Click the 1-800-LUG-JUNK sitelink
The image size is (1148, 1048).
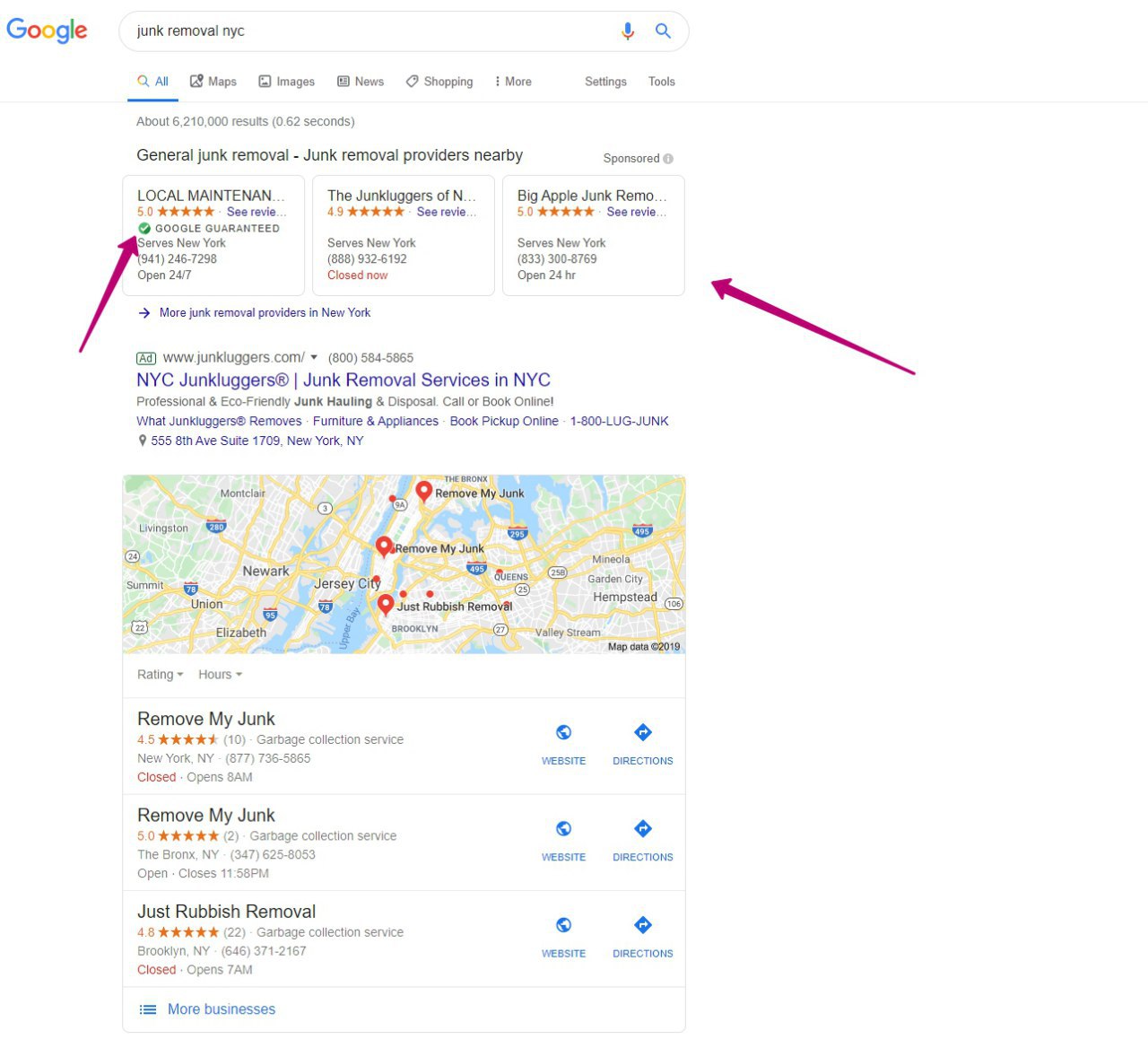pos(620,421)
